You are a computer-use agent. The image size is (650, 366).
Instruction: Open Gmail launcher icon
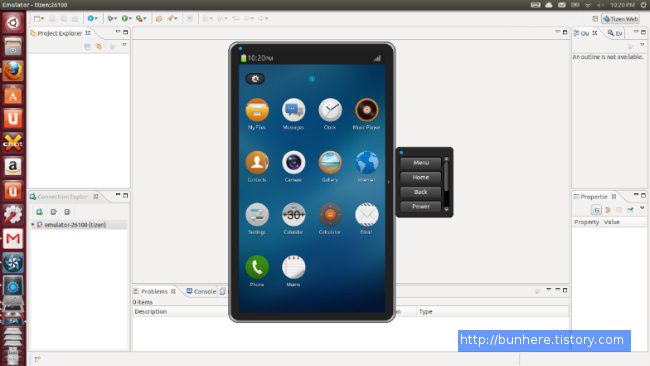13,239
